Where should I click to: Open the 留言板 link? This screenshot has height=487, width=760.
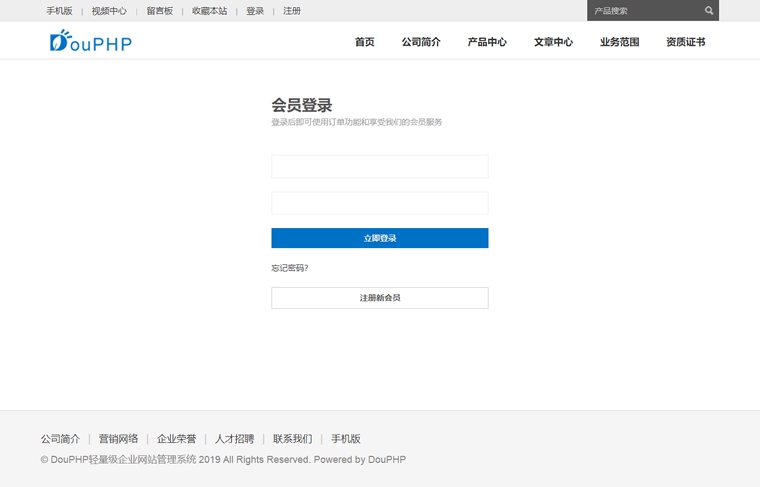tap(159, 11)
